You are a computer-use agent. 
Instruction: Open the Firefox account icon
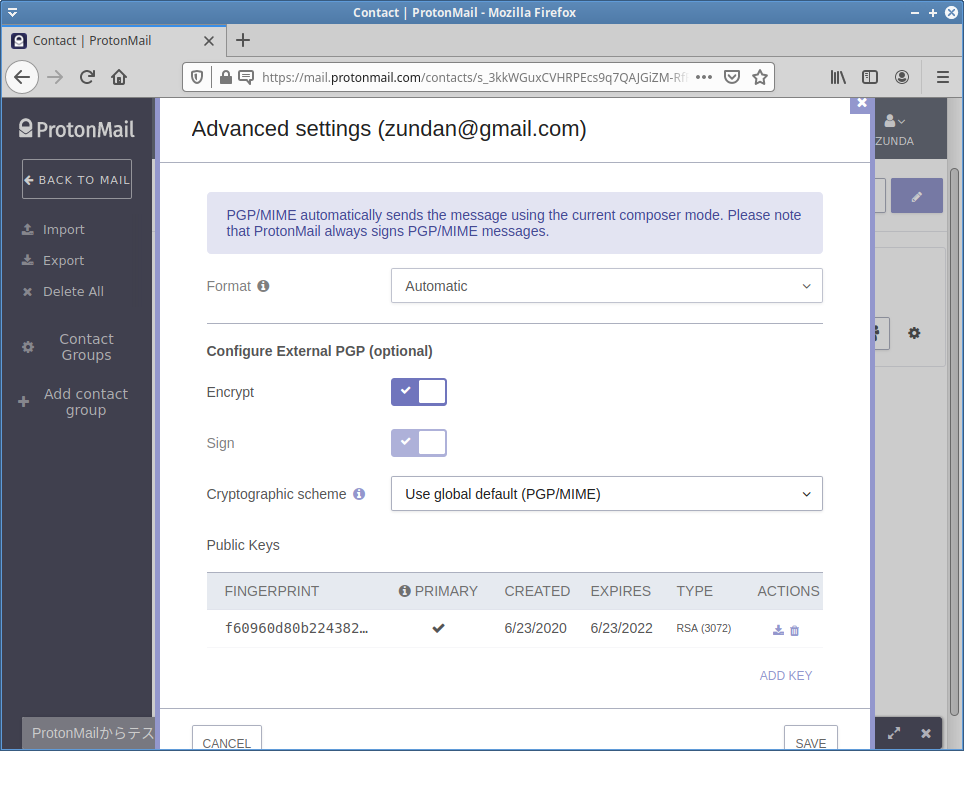(902, 77)
